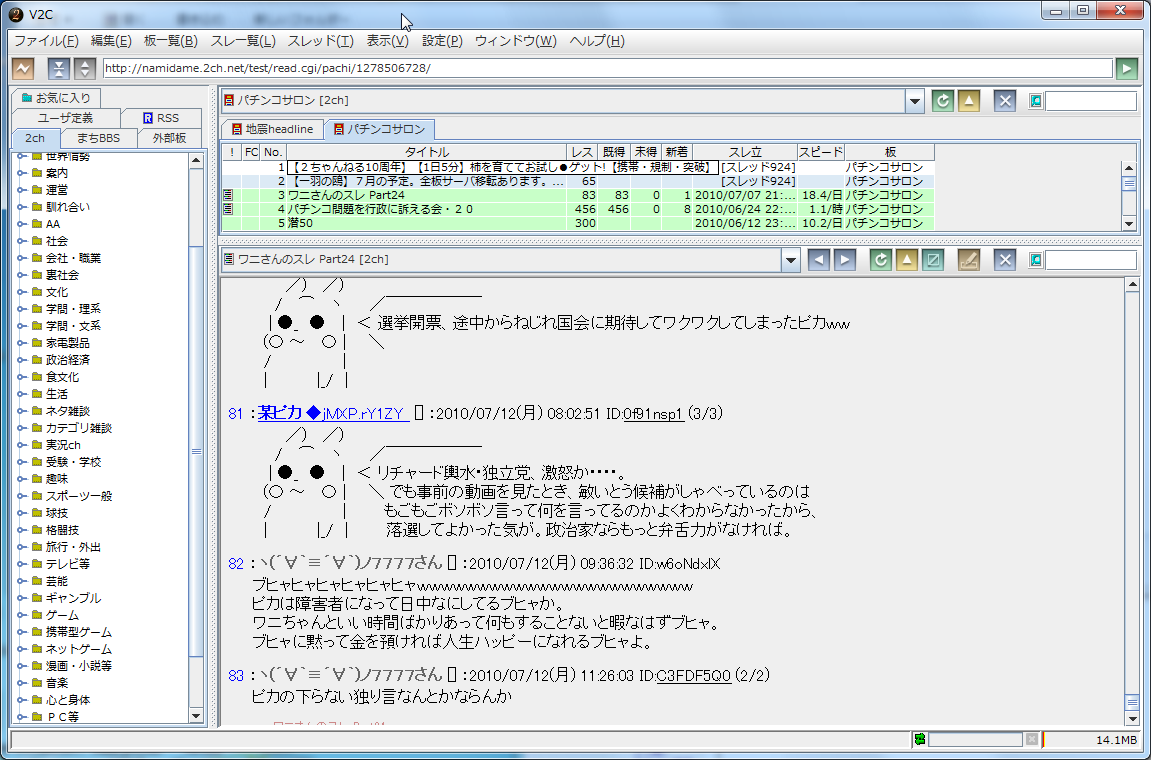The width and height of the screenshot is (1151, 760).
Task: Open the board list dropdown for パチンコサロン
Action: 914,101
